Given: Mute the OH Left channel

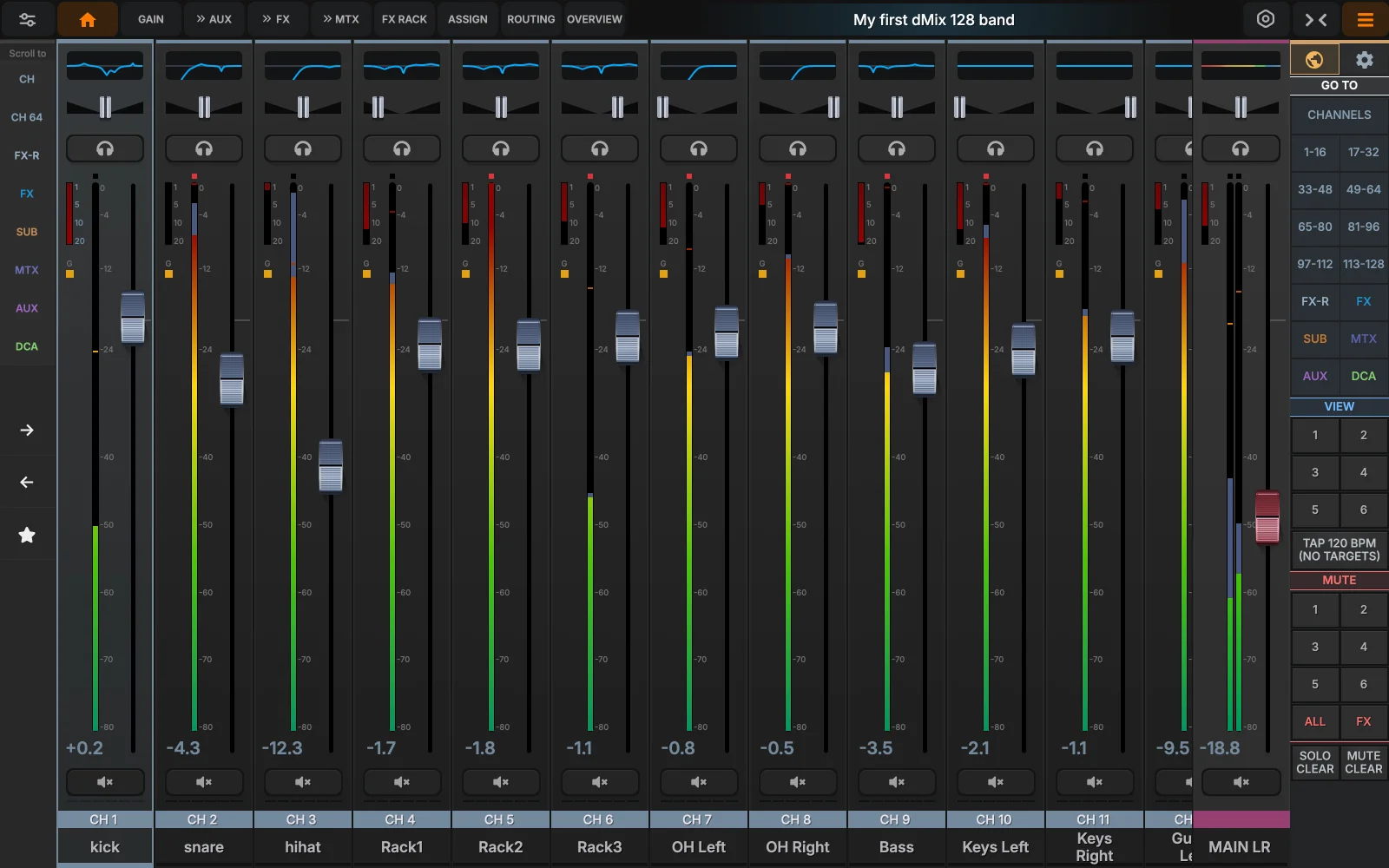Looking at the screenshot, I should pyautogui.click(x=699, y=782).
